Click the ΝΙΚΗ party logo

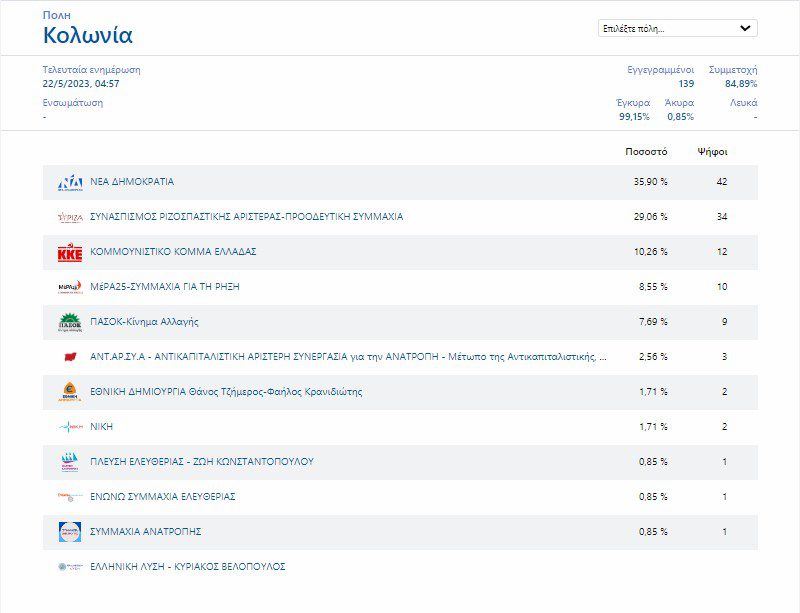70,427
